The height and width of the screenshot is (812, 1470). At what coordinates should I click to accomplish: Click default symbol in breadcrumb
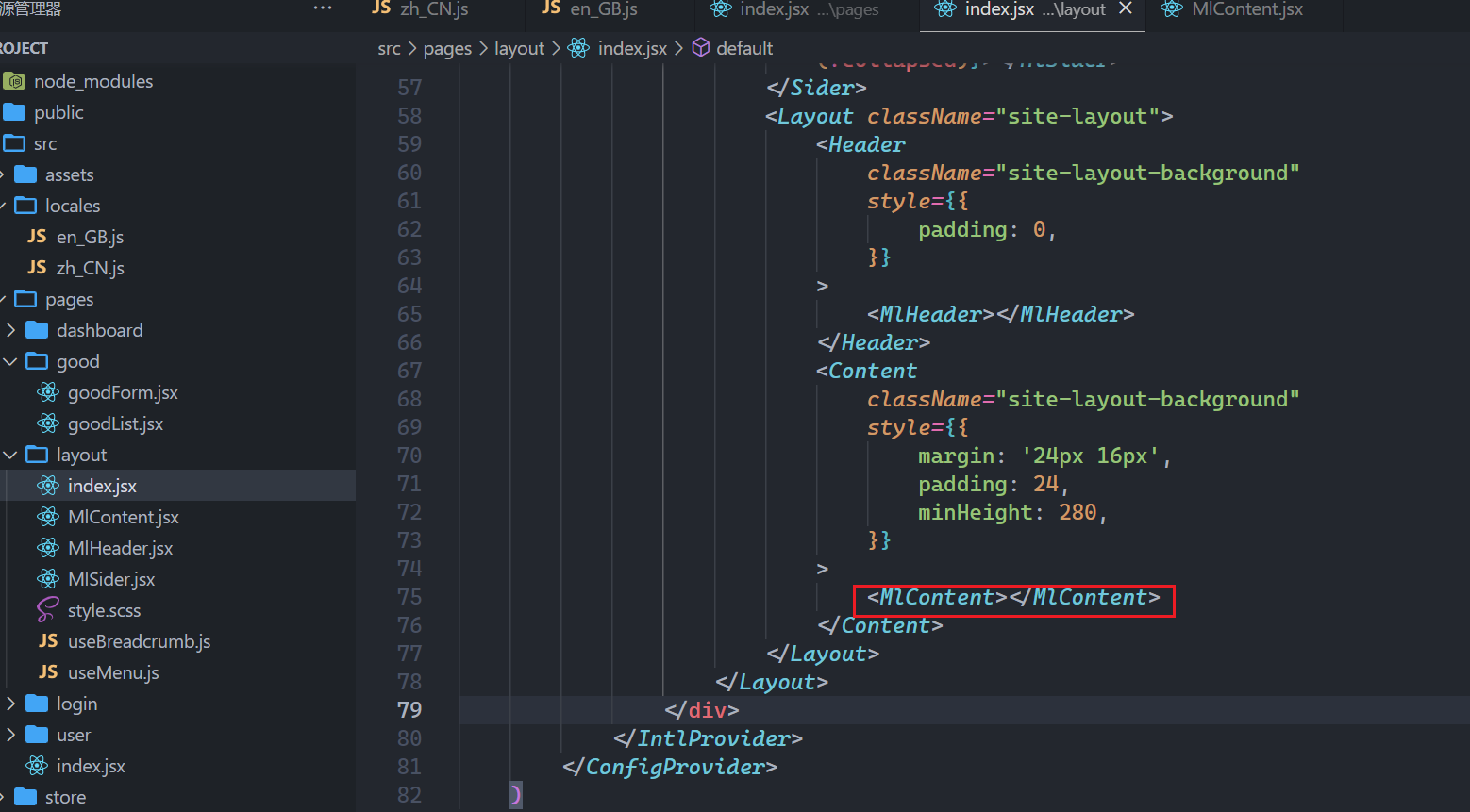(744, 48)
